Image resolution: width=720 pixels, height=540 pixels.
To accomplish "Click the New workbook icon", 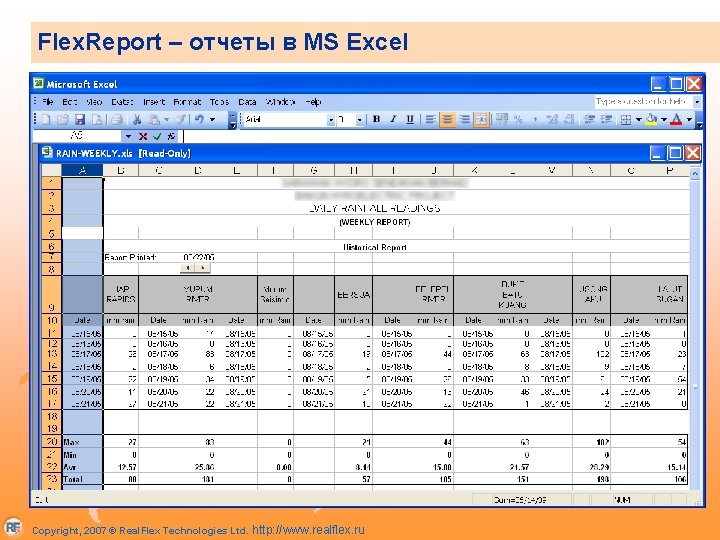I will tap(46, 120).
